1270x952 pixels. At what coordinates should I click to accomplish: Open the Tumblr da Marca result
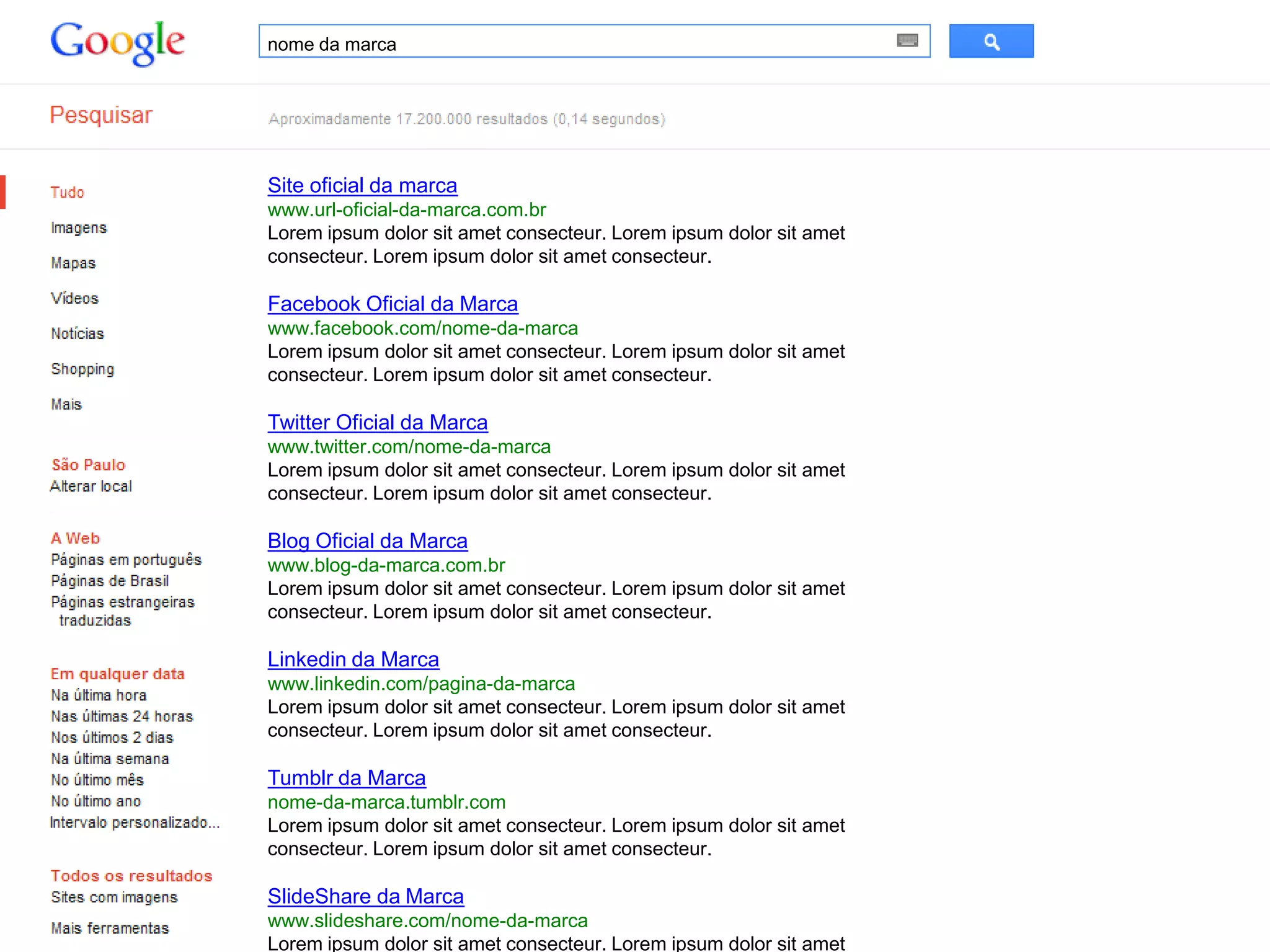[347, 778]
